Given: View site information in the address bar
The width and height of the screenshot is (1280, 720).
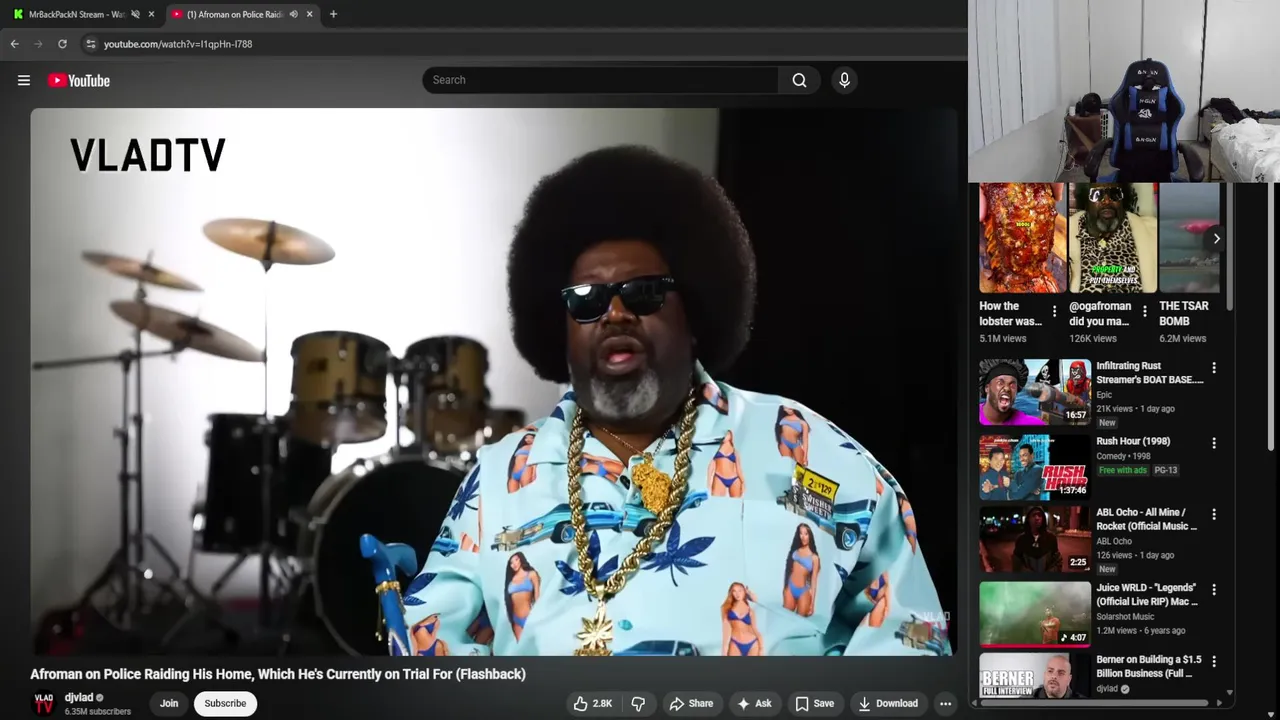Looking at the screenshot, I should point(91,44).
